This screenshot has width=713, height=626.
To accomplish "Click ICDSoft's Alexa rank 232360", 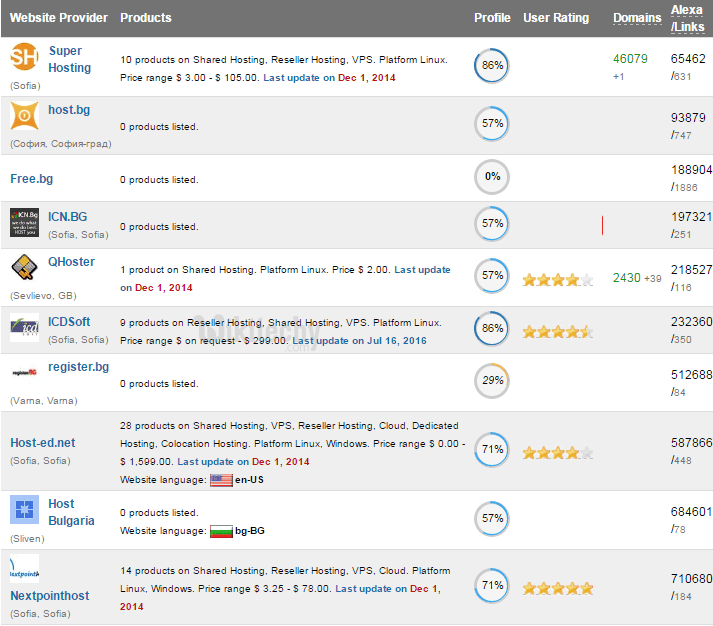I will pyautogui.click(x=691, y=322).
